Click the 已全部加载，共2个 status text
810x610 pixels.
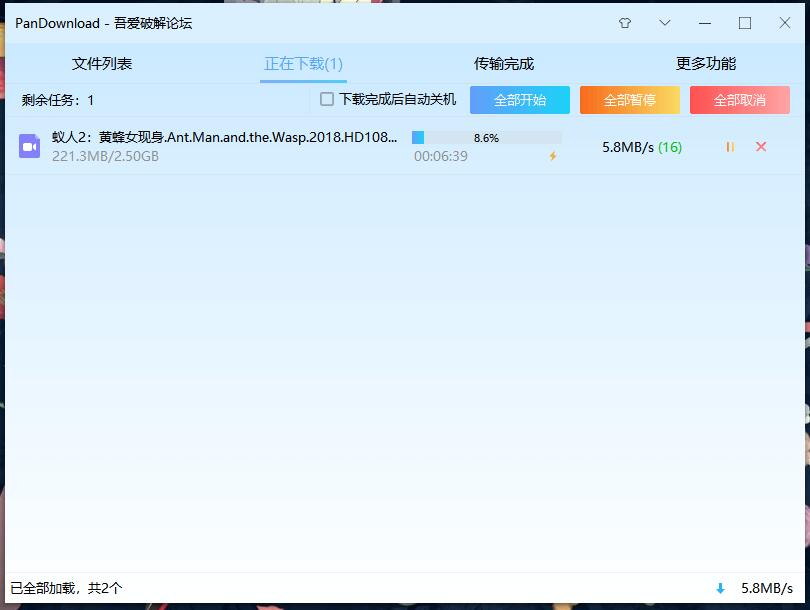point(66,588)
